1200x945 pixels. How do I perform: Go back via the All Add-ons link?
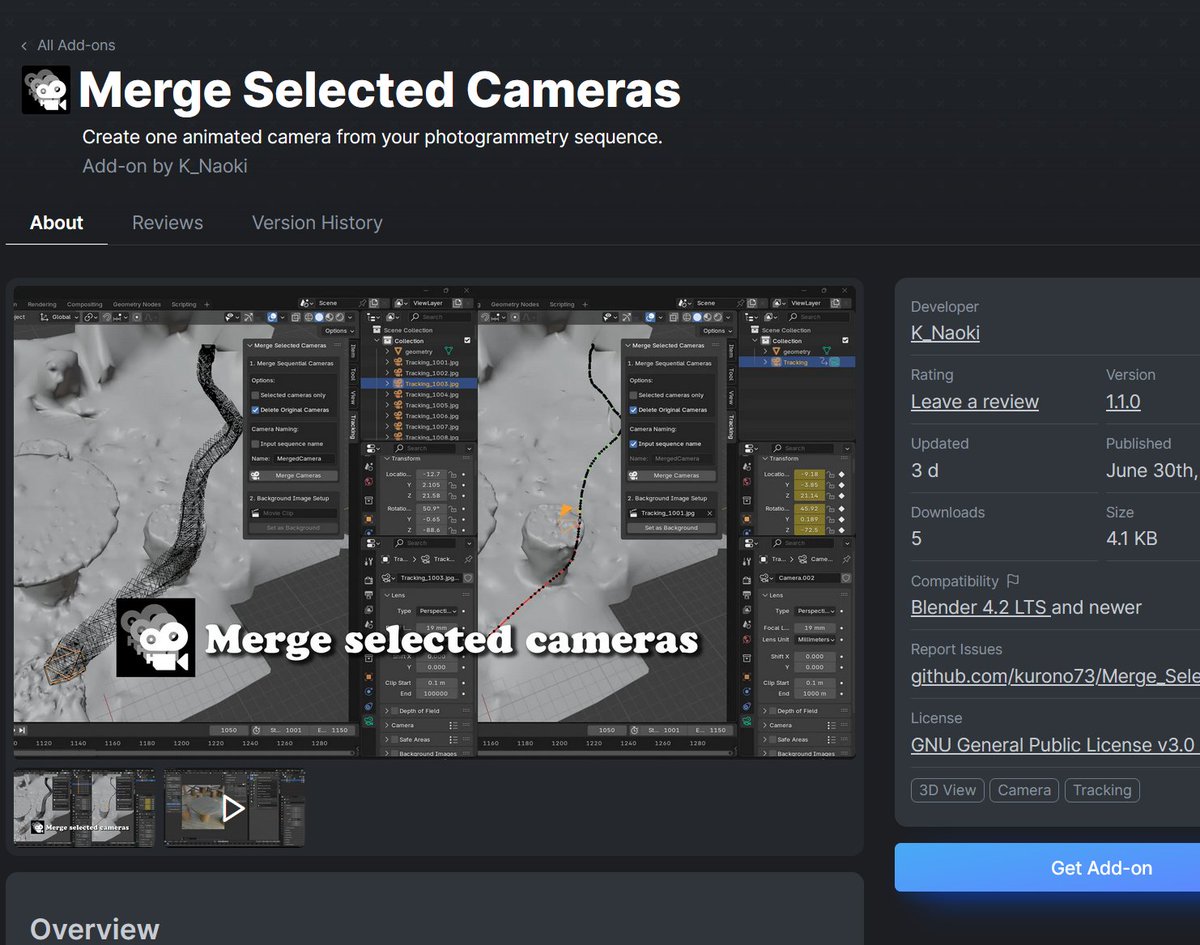pos(76,45)
